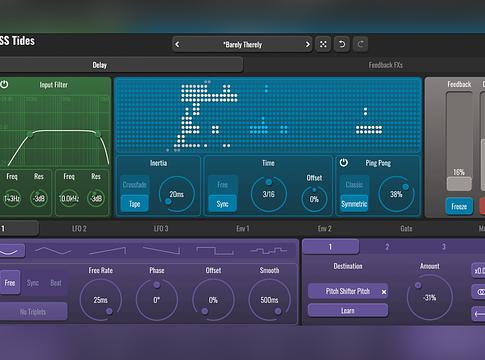Click the high-cut Res -3dB knob
The height and width of the screenshot is (360, 485).
(x=96, y=199)
